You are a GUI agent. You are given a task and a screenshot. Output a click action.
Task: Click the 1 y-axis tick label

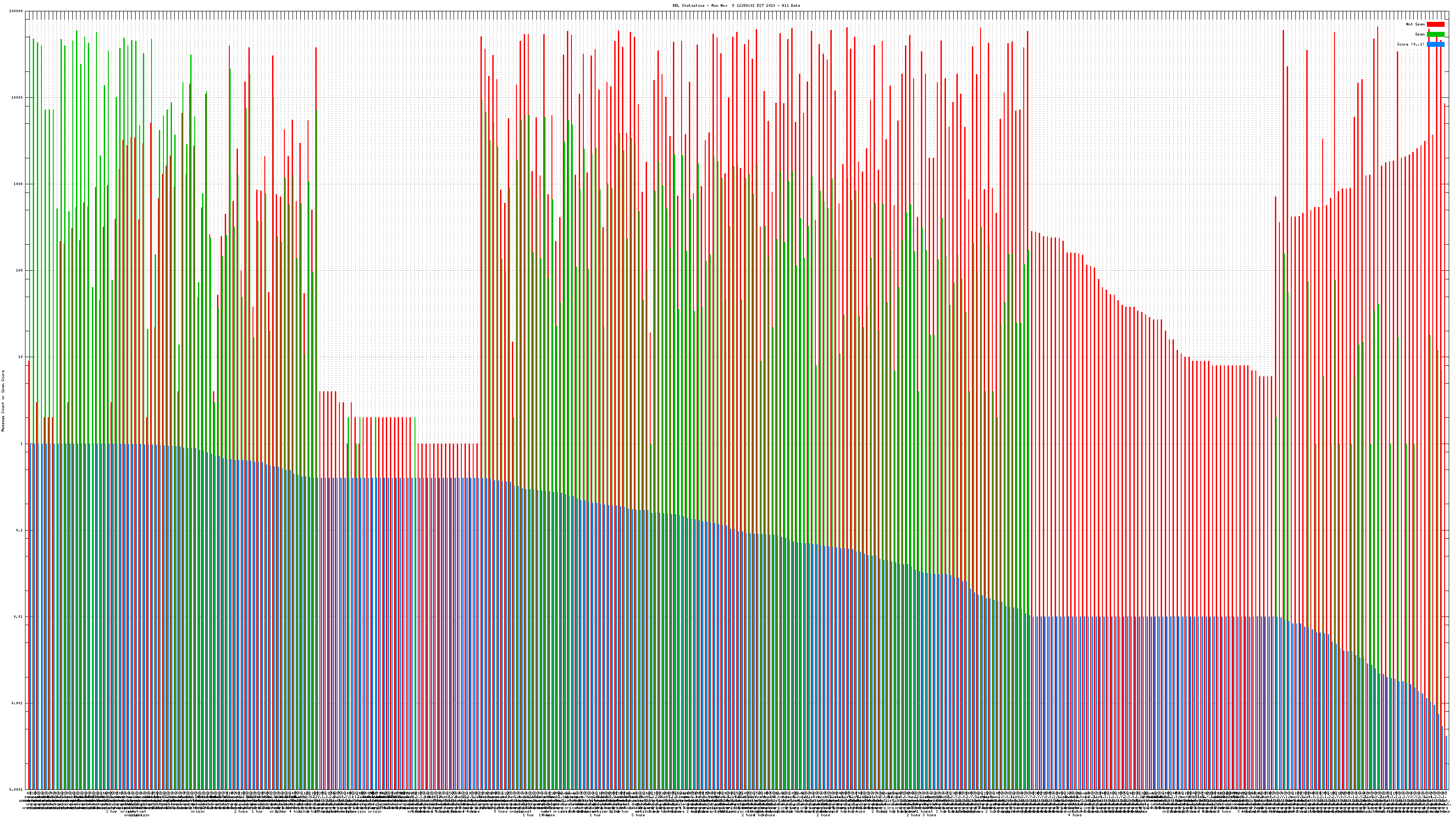pos(22,444)
